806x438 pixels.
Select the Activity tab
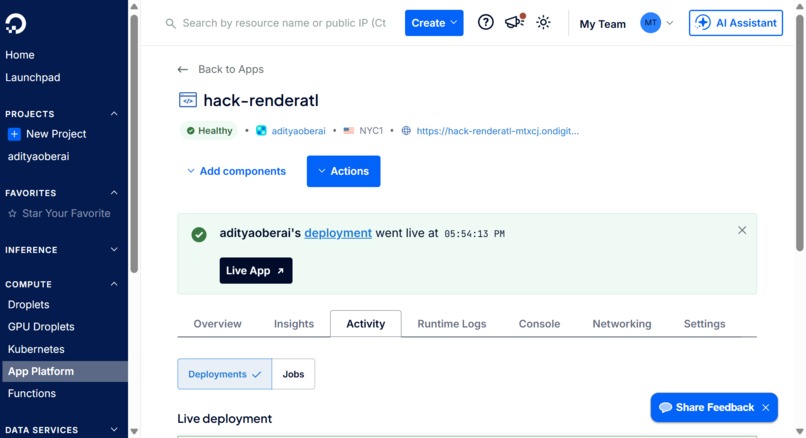tap(365, 324)
